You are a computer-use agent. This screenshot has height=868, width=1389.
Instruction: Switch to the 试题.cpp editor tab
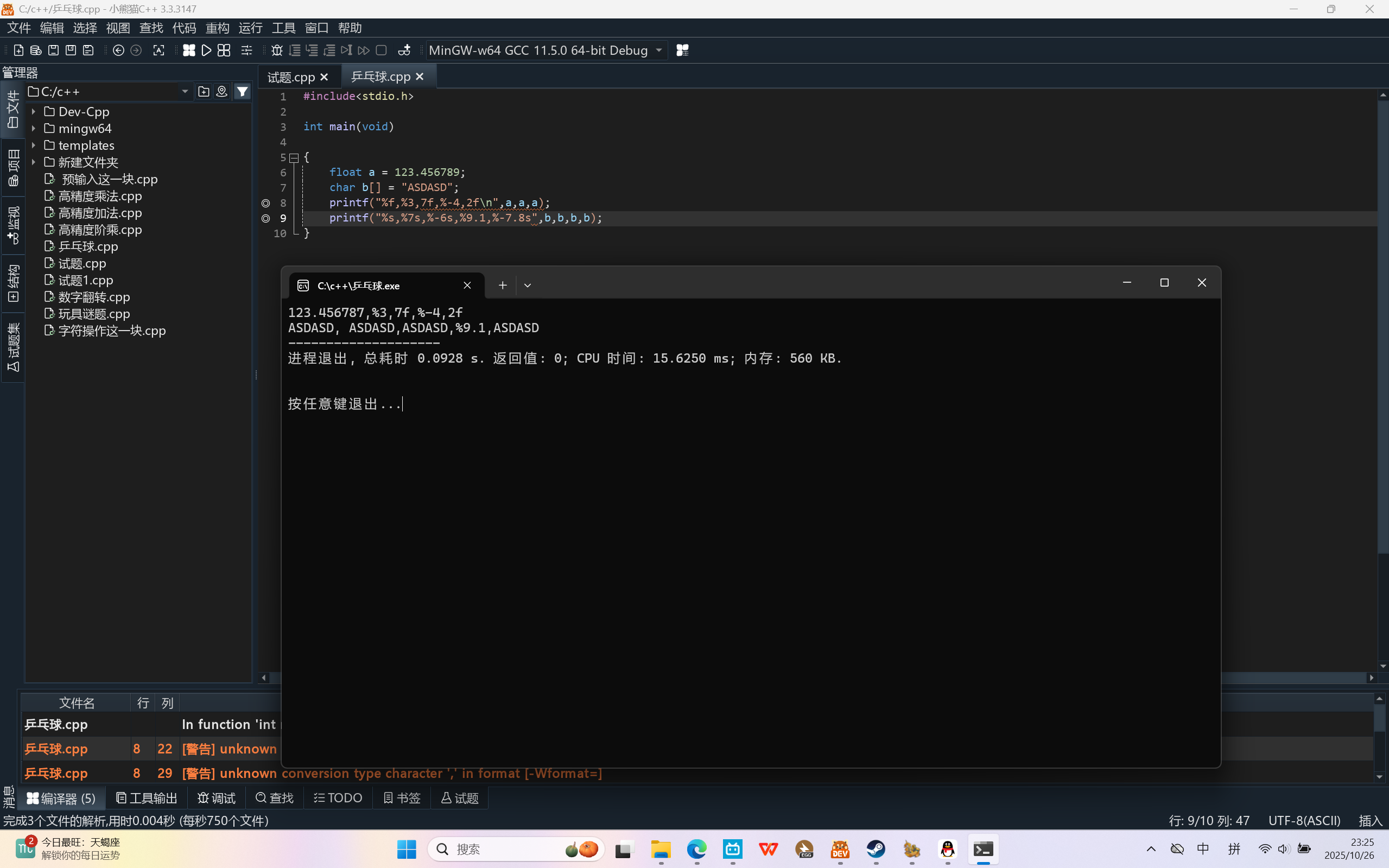pyautogui.click(x=291, y=77)
